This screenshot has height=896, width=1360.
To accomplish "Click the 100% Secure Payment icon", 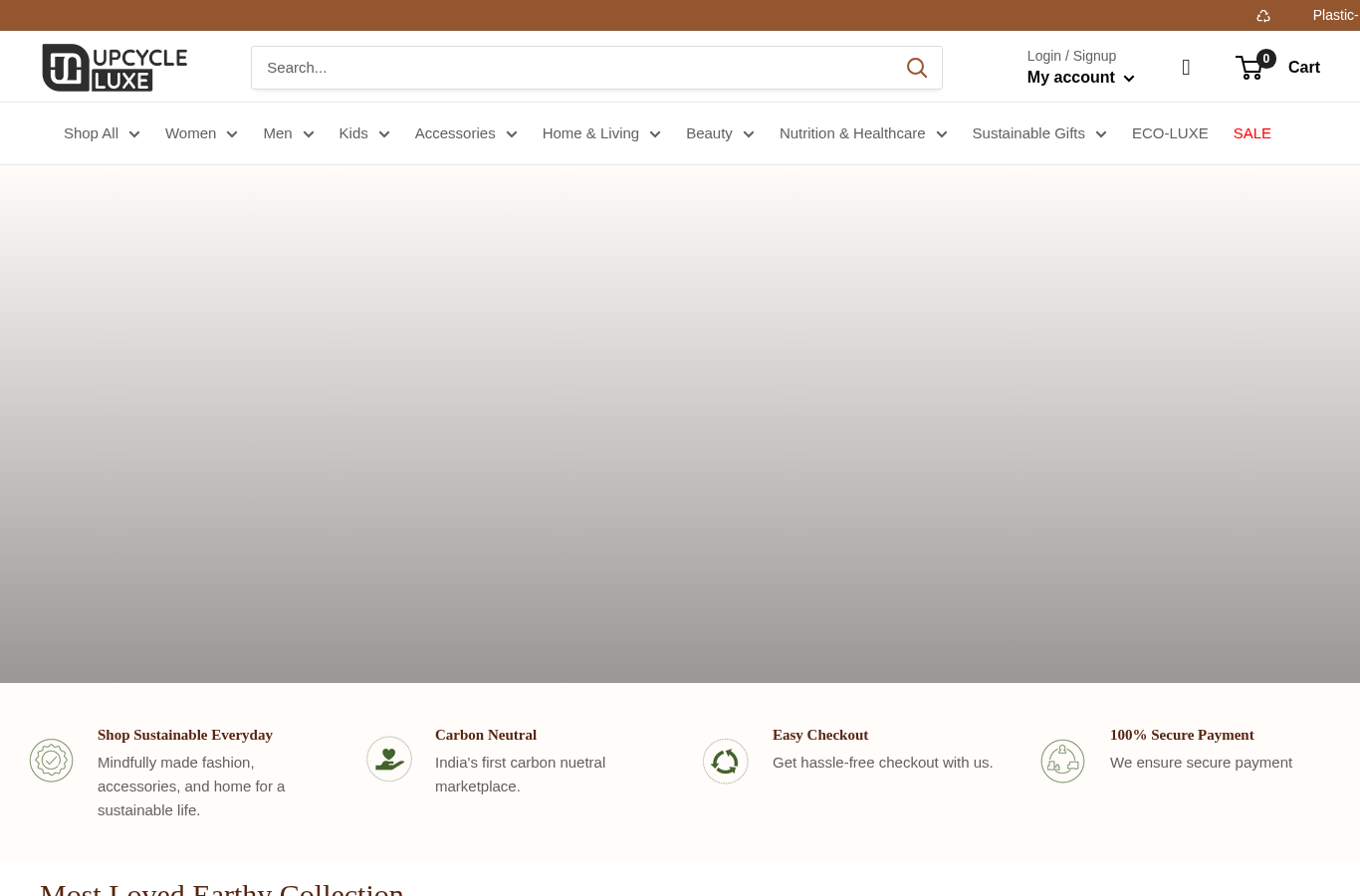I will [1062, 762].
